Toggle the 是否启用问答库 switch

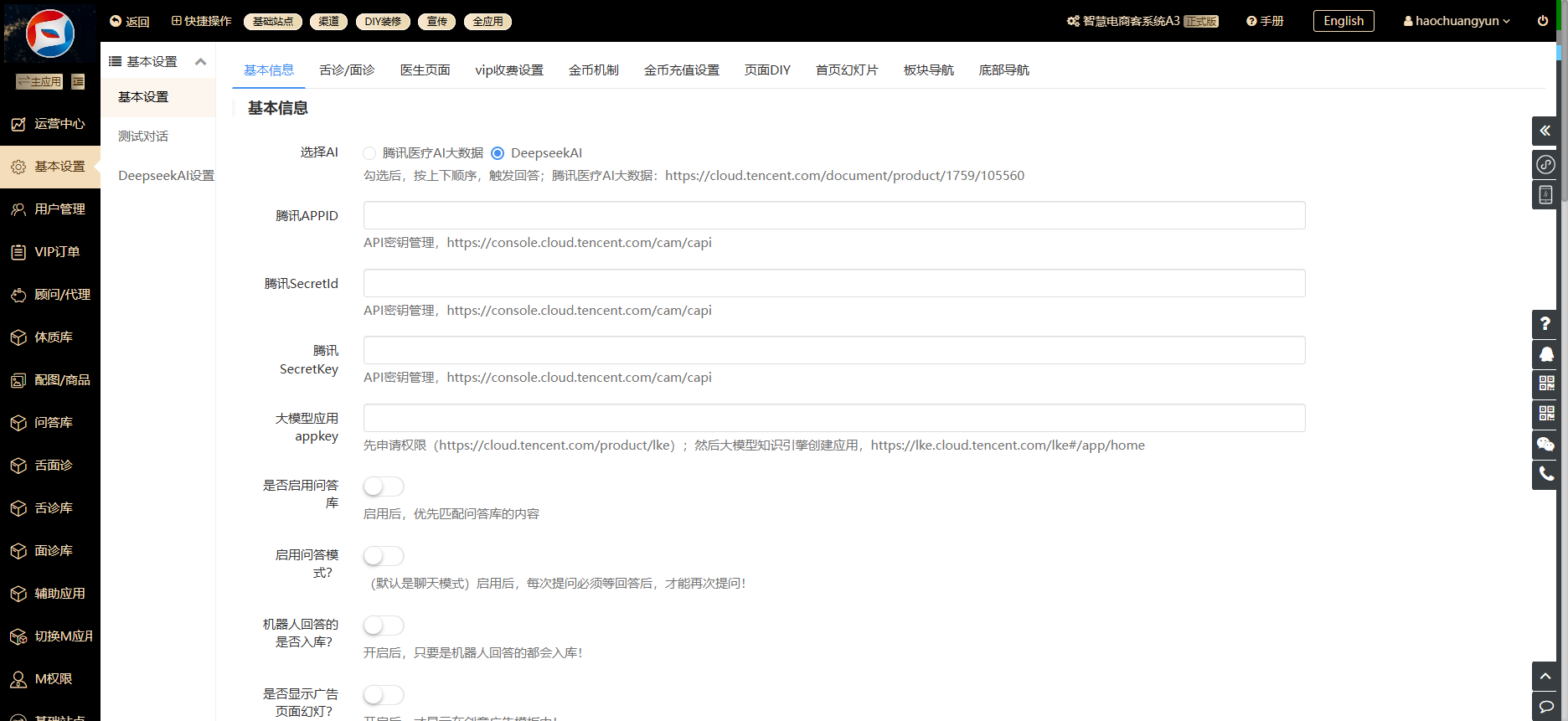click(x=384, y=487)
